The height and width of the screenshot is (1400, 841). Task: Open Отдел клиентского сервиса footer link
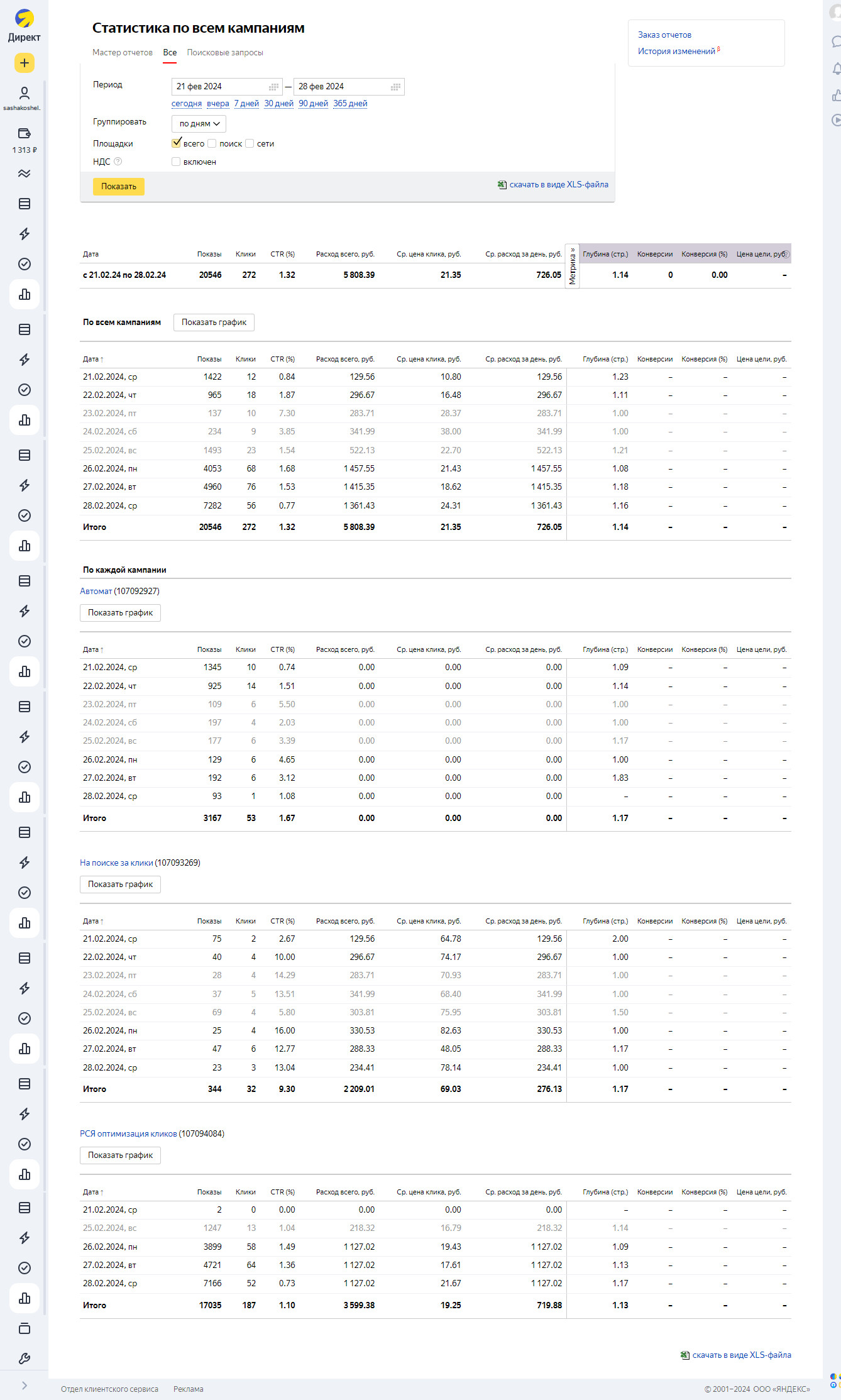[109, 1389]
